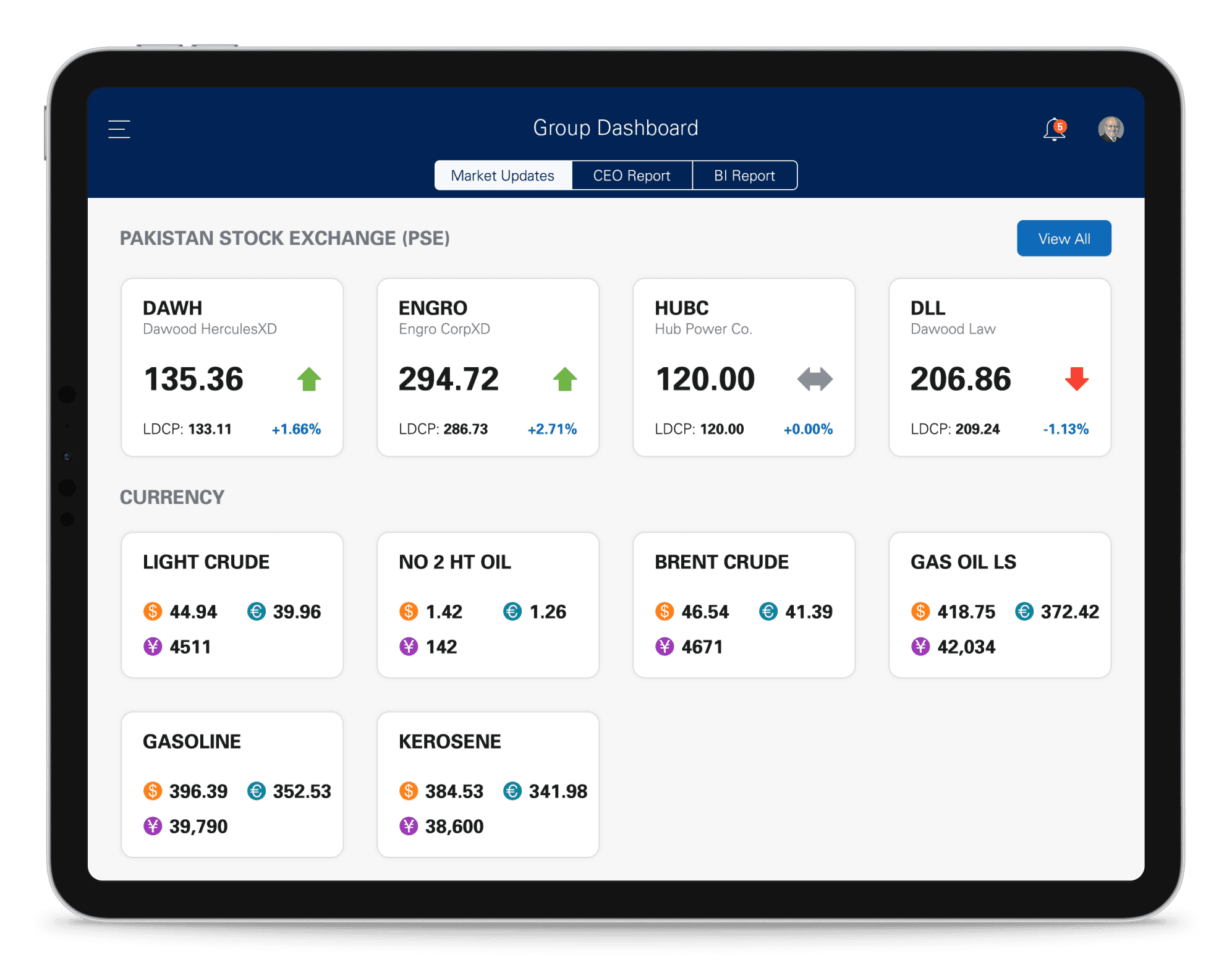The height and width of the screenshot is (970, 1232).
Task: Click Light Crude dollar icon
Action: 153,611
